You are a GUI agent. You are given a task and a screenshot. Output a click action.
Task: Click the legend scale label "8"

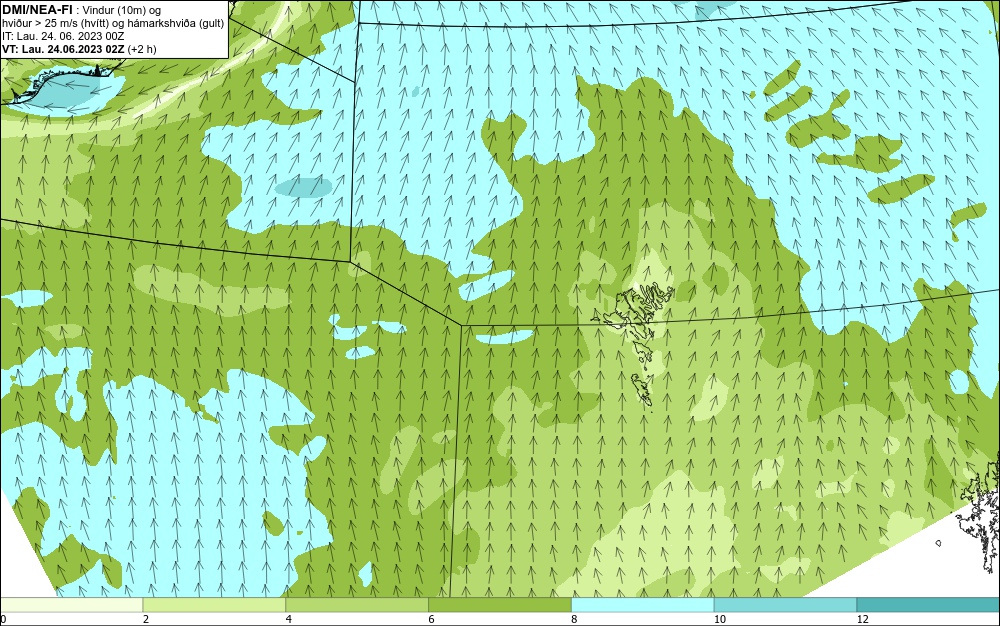575,619
